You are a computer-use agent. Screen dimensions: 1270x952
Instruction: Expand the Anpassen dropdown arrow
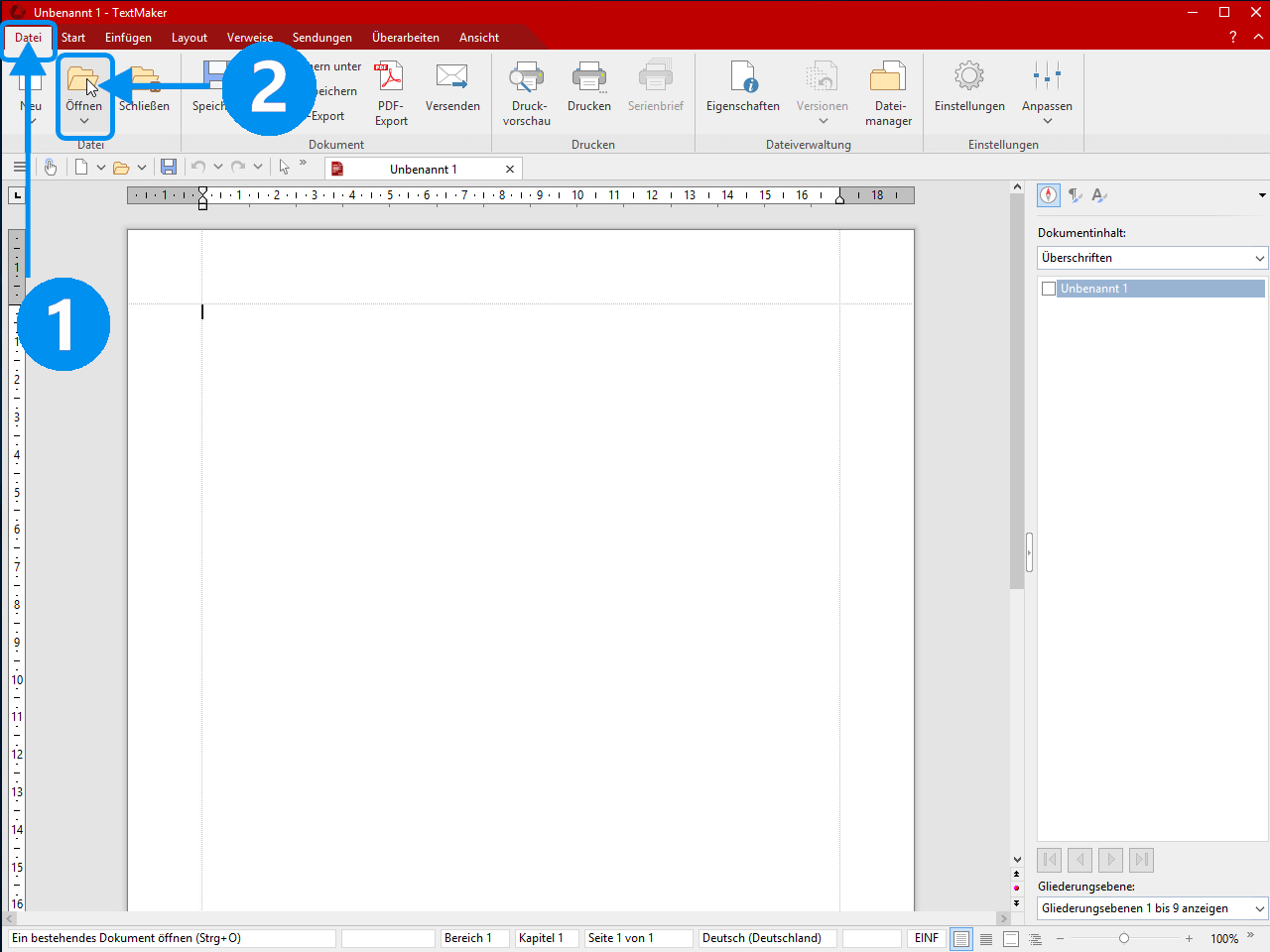(1048, 121)
